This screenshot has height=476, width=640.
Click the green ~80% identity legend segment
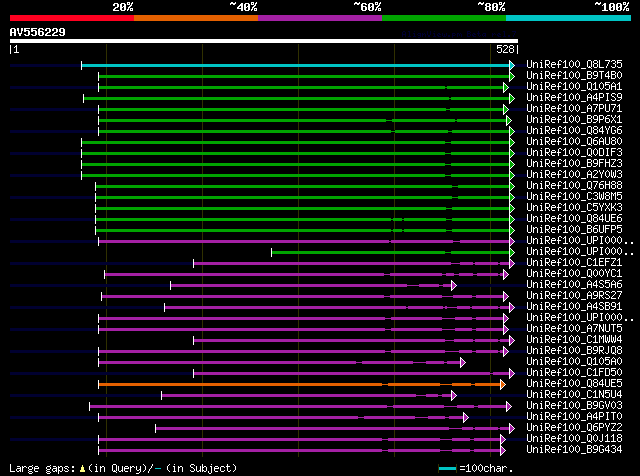tap(444, 18)
